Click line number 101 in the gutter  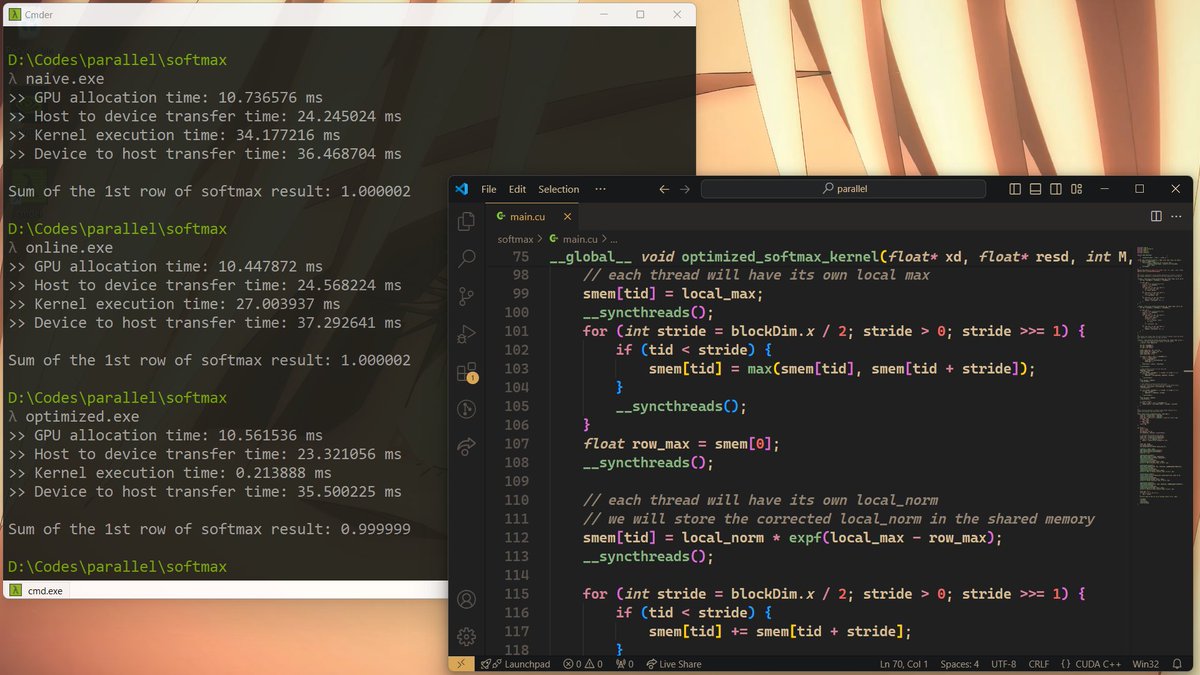(517, 331)
